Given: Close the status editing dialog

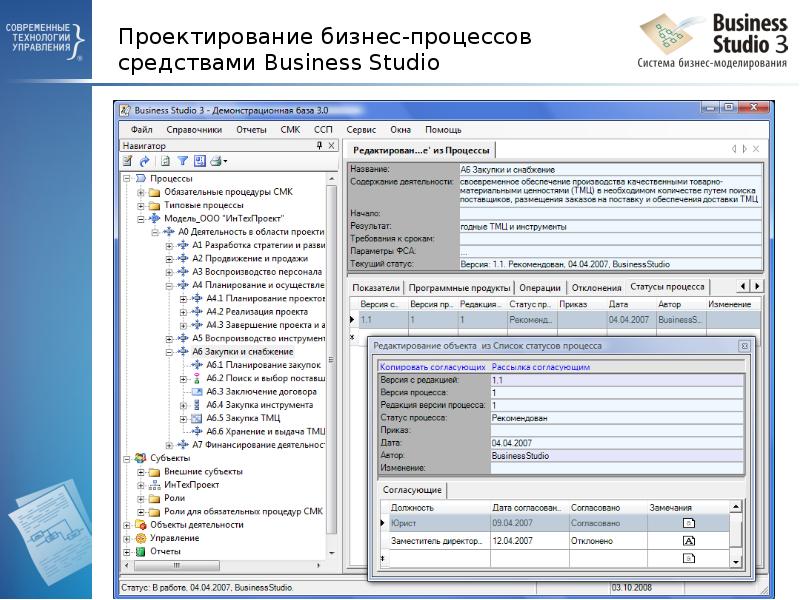Looking at the screenshot, I should (744, 346).
